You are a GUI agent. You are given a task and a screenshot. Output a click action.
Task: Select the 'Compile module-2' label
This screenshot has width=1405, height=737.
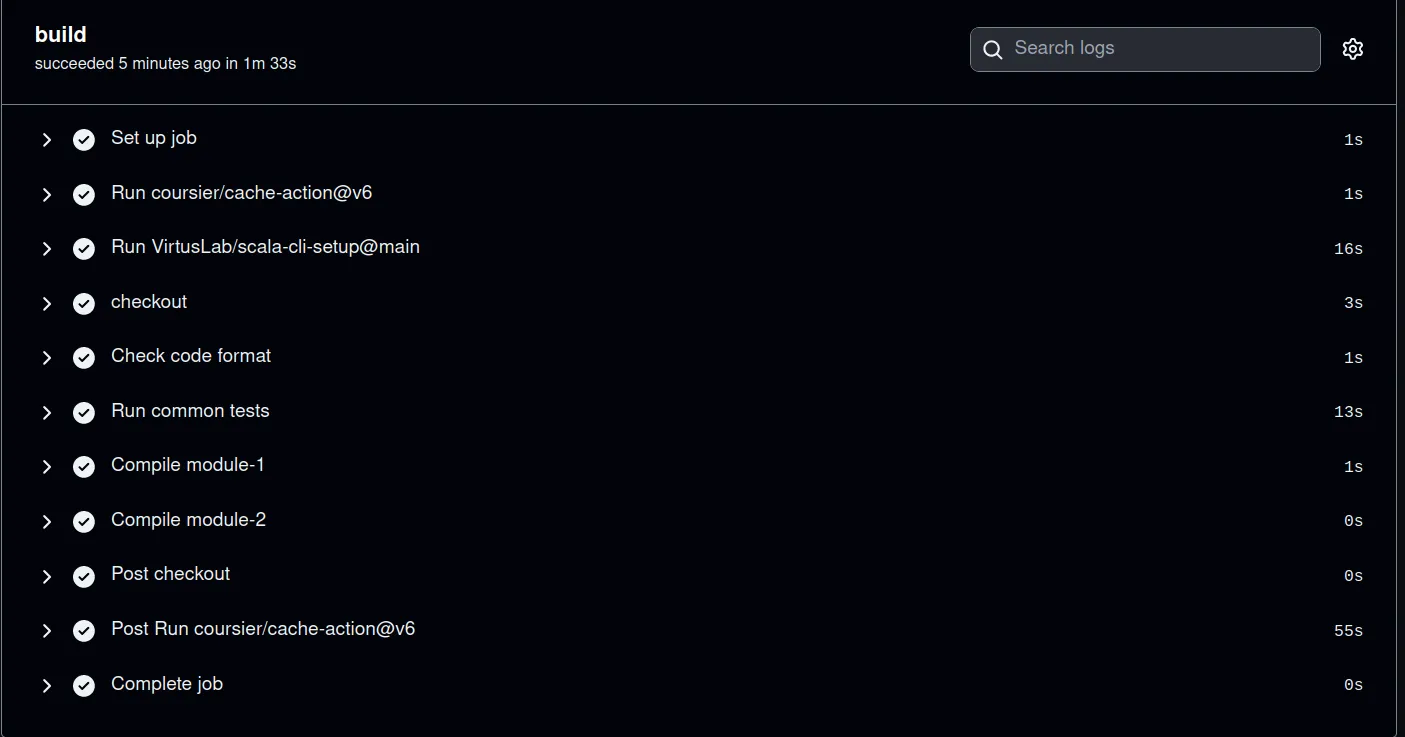click(x=188, y=520)
